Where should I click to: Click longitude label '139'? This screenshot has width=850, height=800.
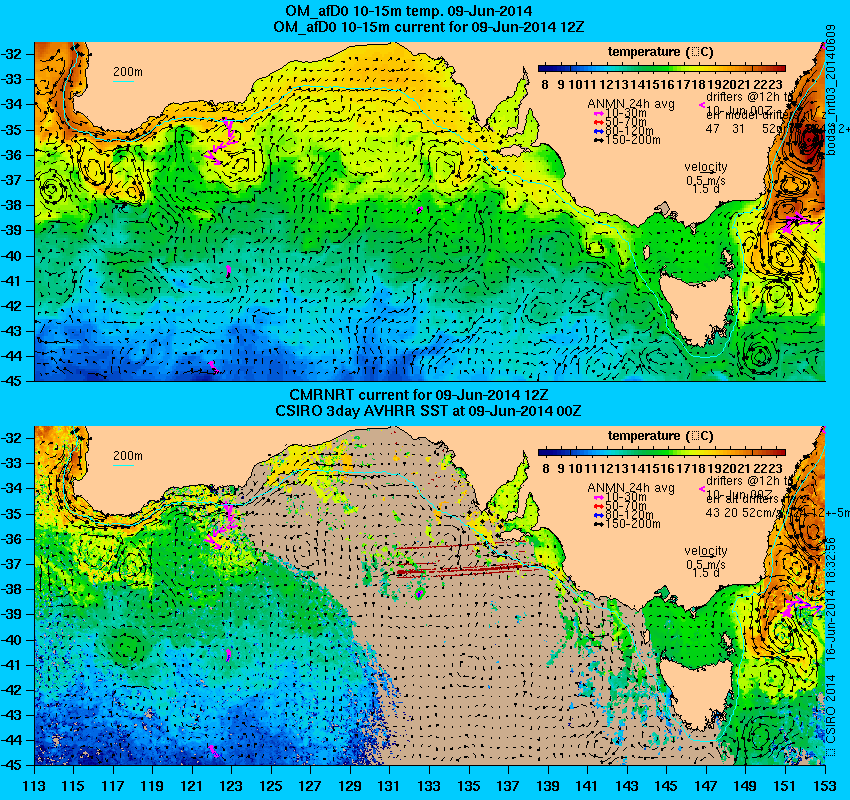(x=548, y=785)
